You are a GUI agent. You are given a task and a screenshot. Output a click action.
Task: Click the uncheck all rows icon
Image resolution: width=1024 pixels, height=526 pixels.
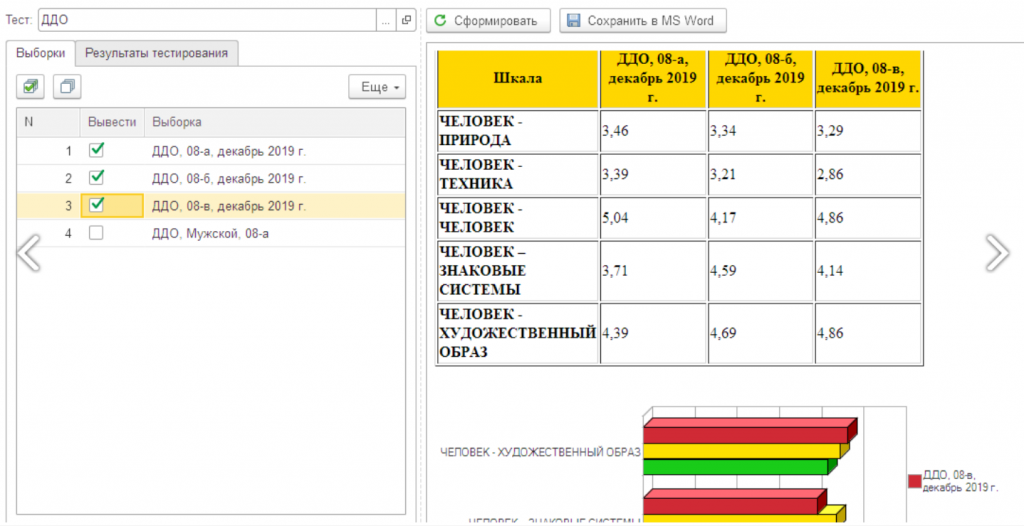pyautogui.click(x=67, y=87)
